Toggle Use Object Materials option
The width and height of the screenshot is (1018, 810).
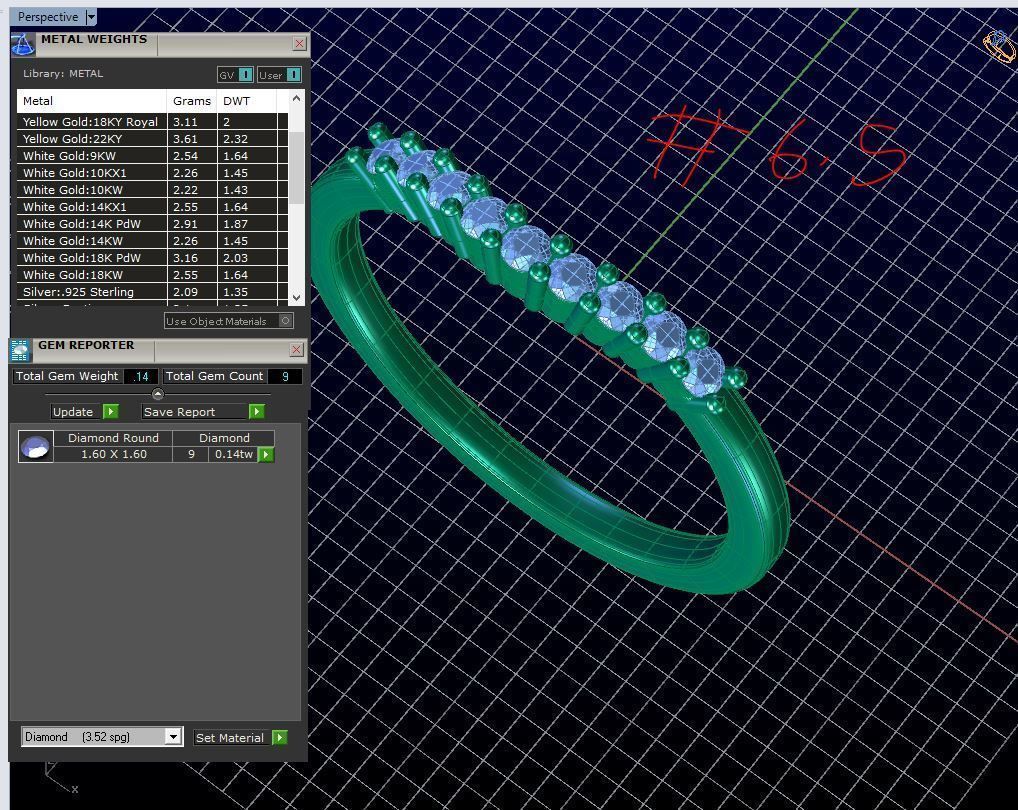(229, 321)
